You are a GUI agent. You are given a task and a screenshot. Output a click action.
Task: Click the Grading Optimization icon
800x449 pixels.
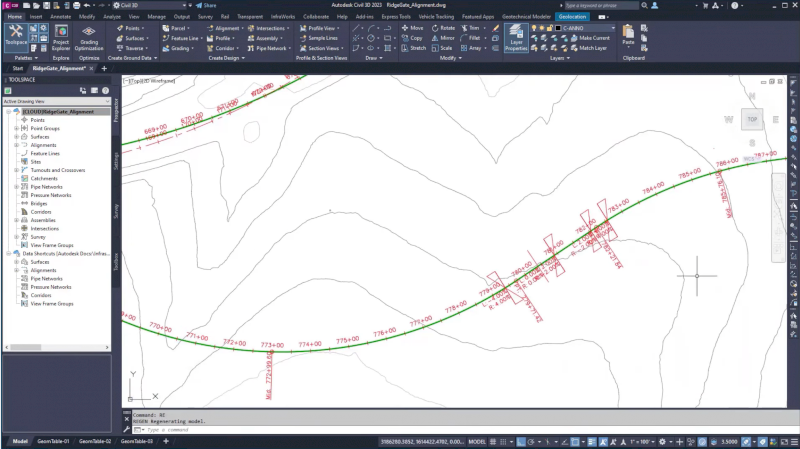(89, 39)
